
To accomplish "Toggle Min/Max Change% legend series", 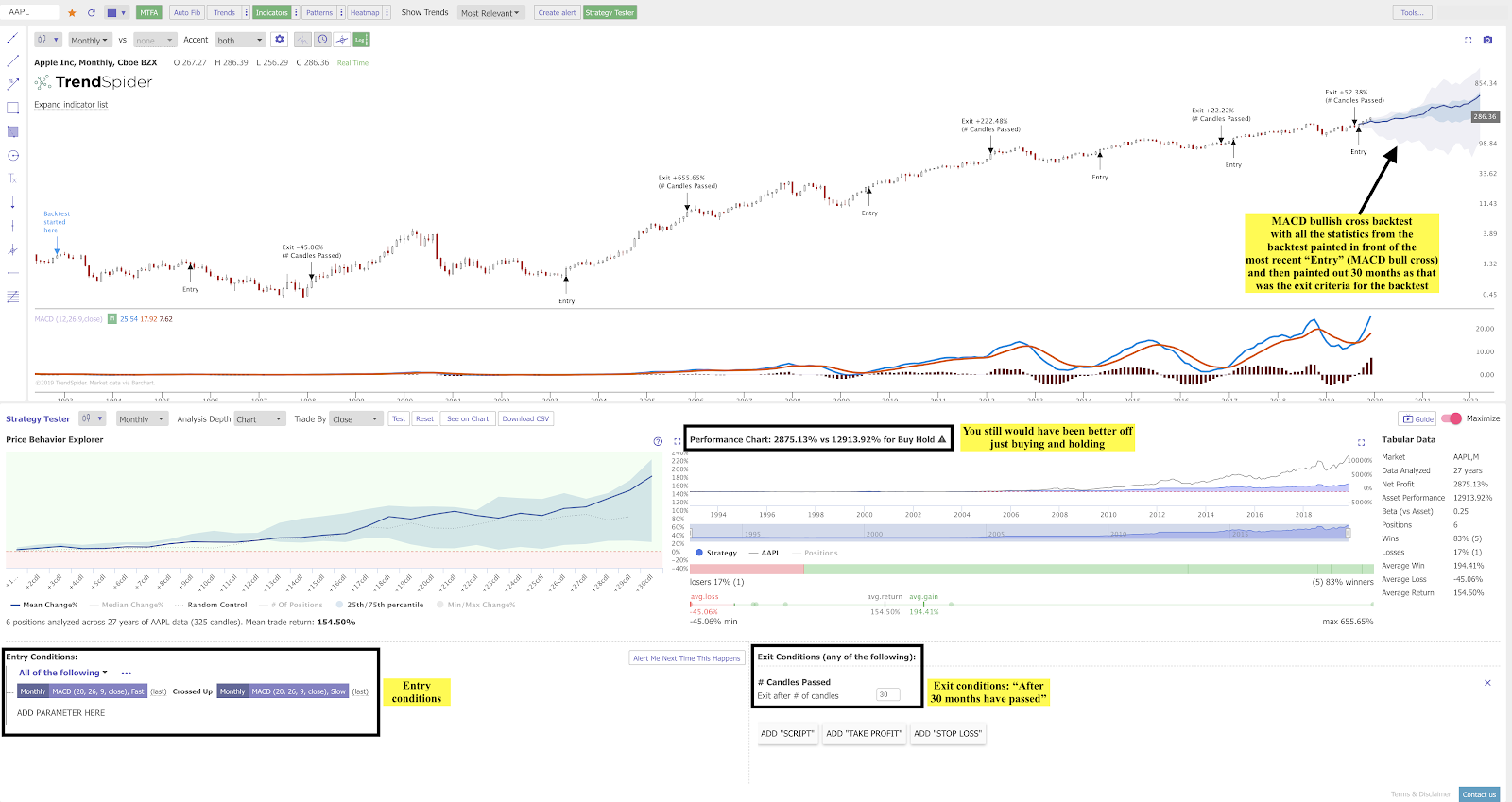I will pos(476,605).
